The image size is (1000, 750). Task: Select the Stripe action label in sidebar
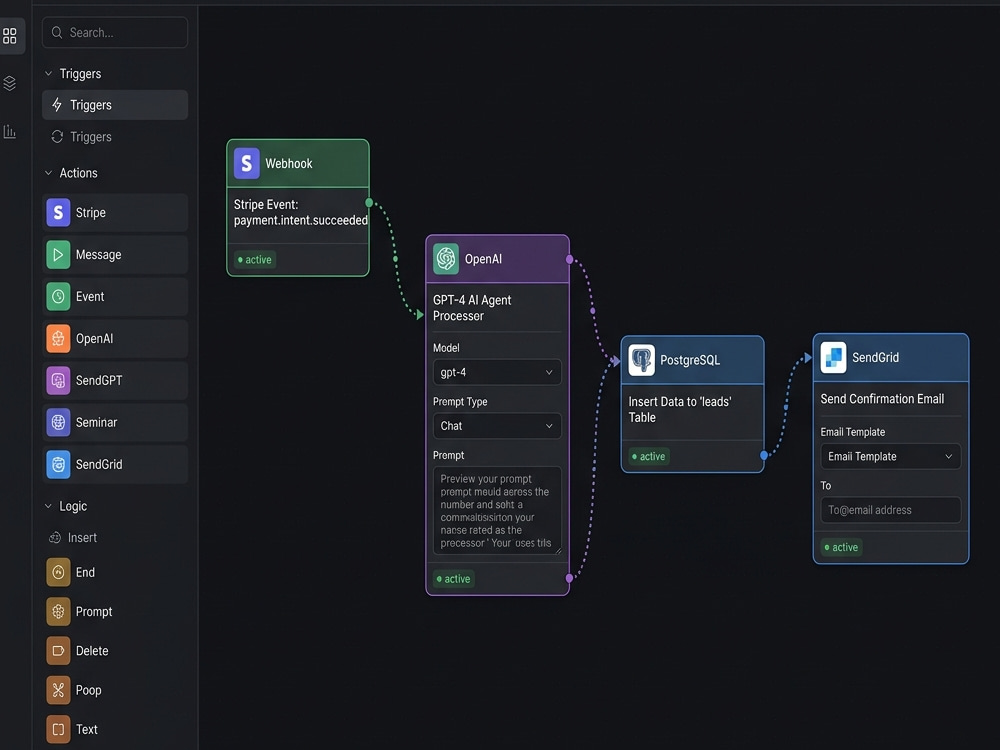91,212
